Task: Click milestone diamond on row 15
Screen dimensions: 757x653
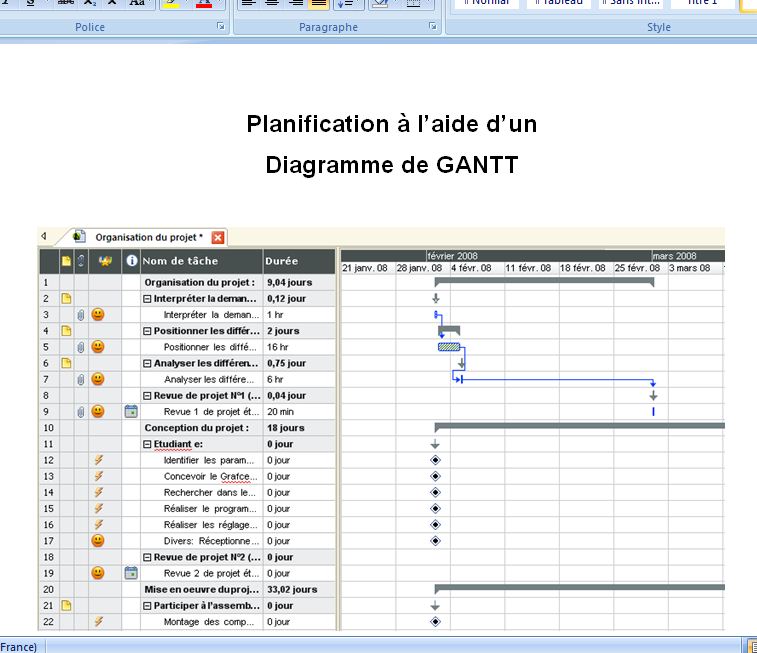Action: click(435, 509)
